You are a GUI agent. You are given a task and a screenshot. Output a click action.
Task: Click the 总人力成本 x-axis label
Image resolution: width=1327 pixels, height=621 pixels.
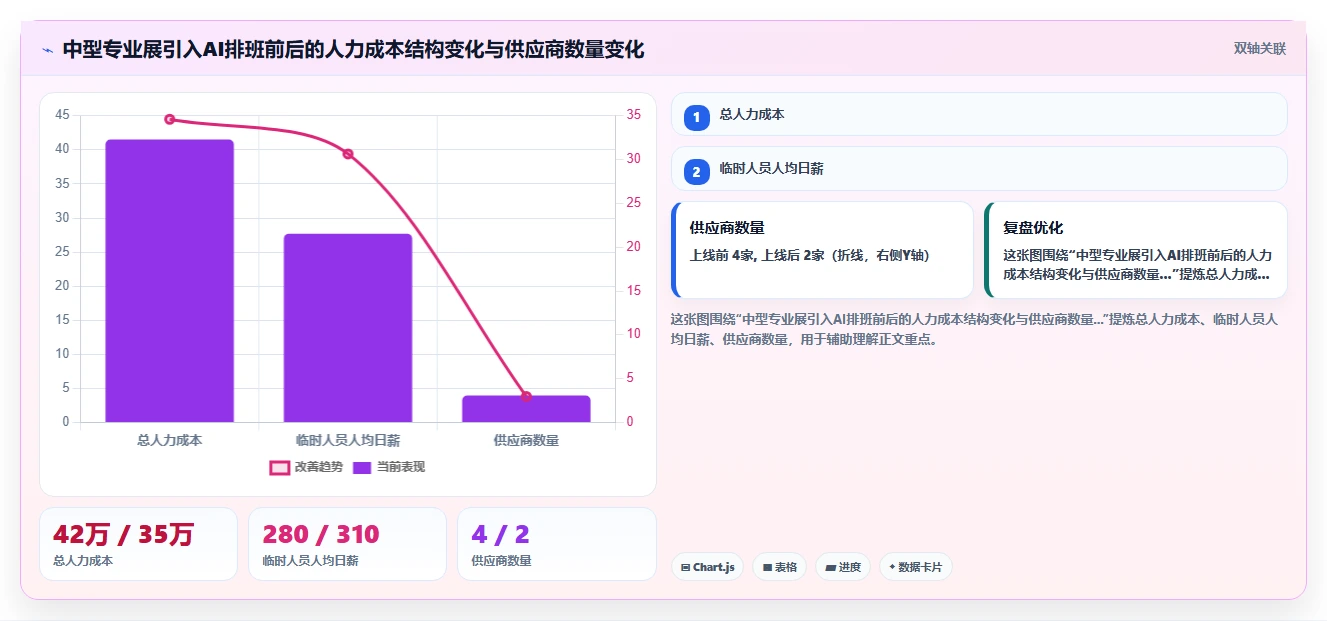pos(169,440)
